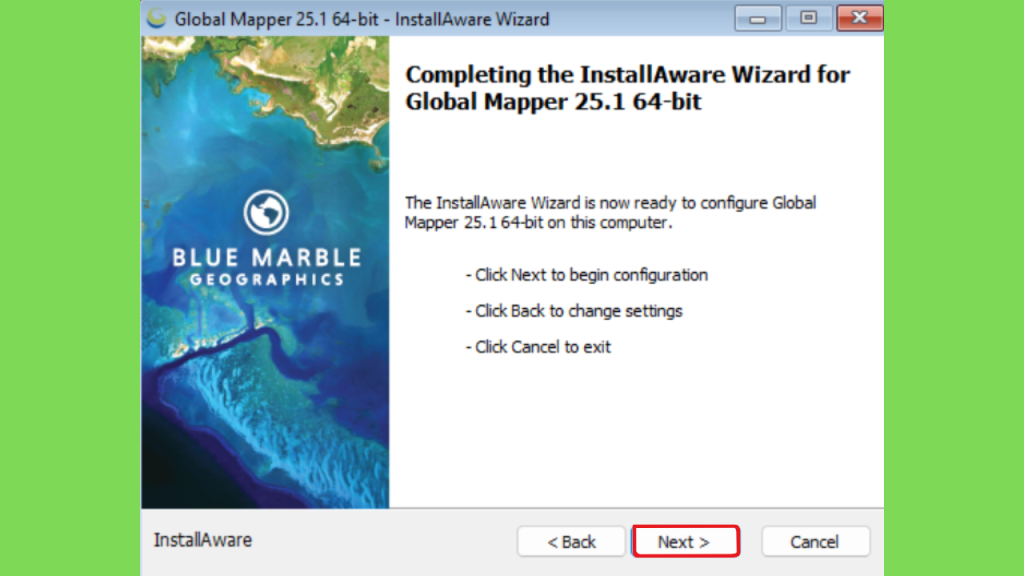Click the Global Mapper title bar icon
Image resolution: width=1024 pixels, height=576 pixels.
157,18
